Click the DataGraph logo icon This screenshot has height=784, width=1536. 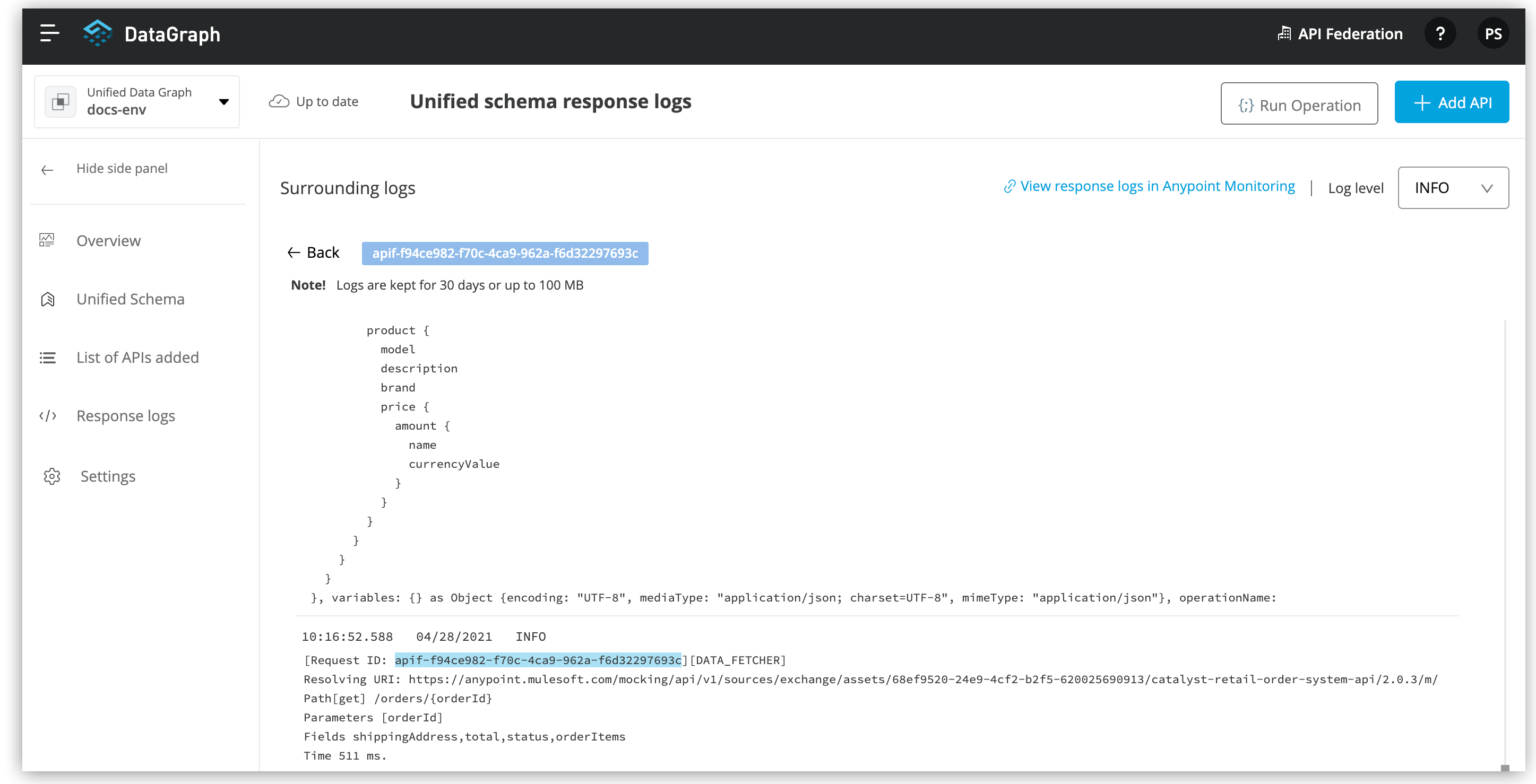[97, 33]
